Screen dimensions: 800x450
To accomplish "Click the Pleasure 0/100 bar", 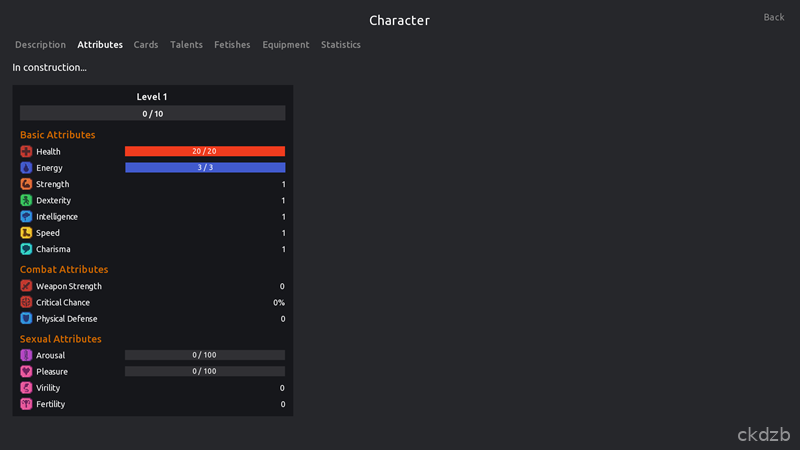I will (x=205, y=371).
